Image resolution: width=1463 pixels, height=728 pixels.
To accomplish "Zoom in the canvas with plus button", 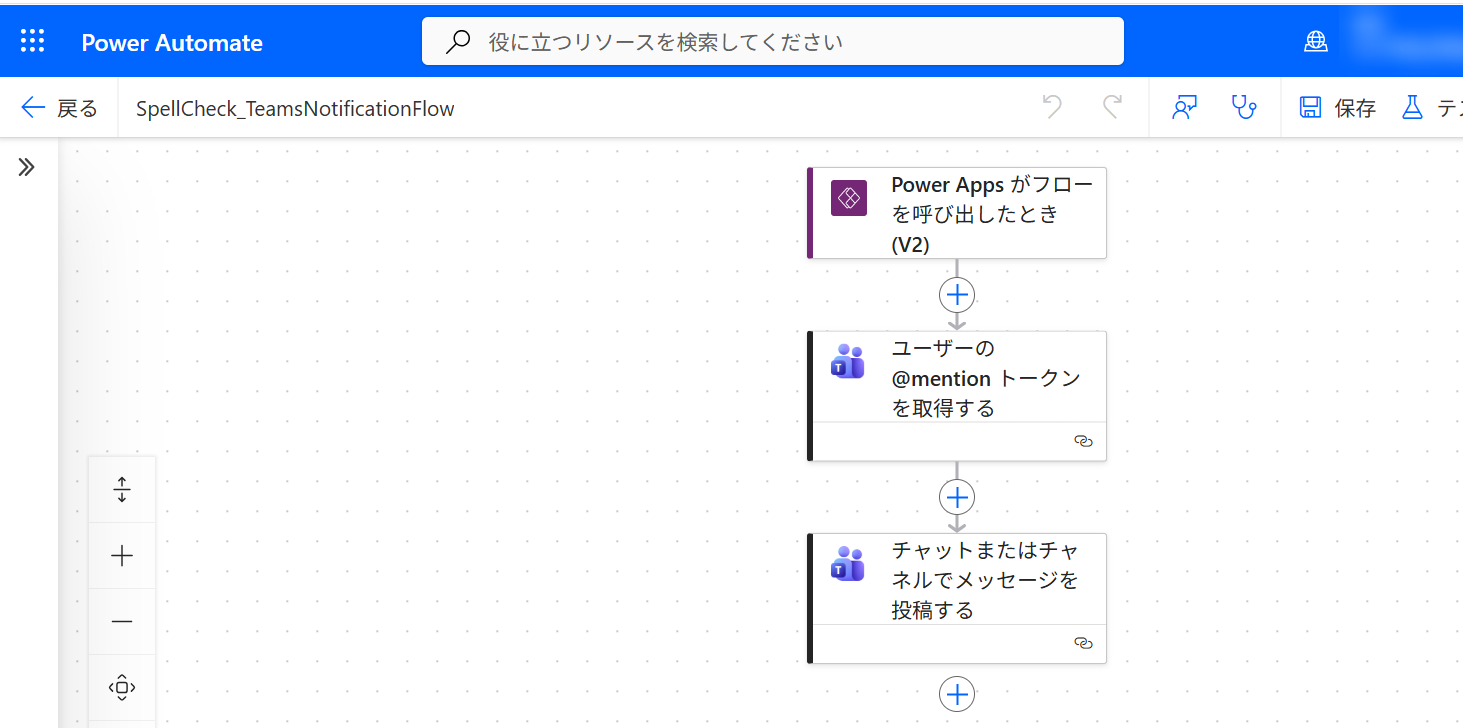I will [x=122, y=556].
